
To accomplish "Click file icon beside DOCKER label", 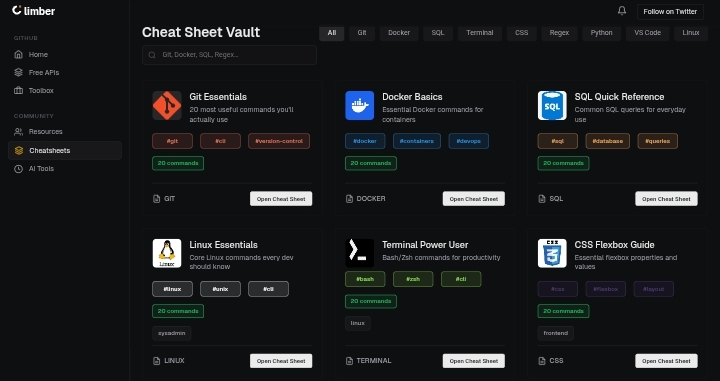I will 349,199.
